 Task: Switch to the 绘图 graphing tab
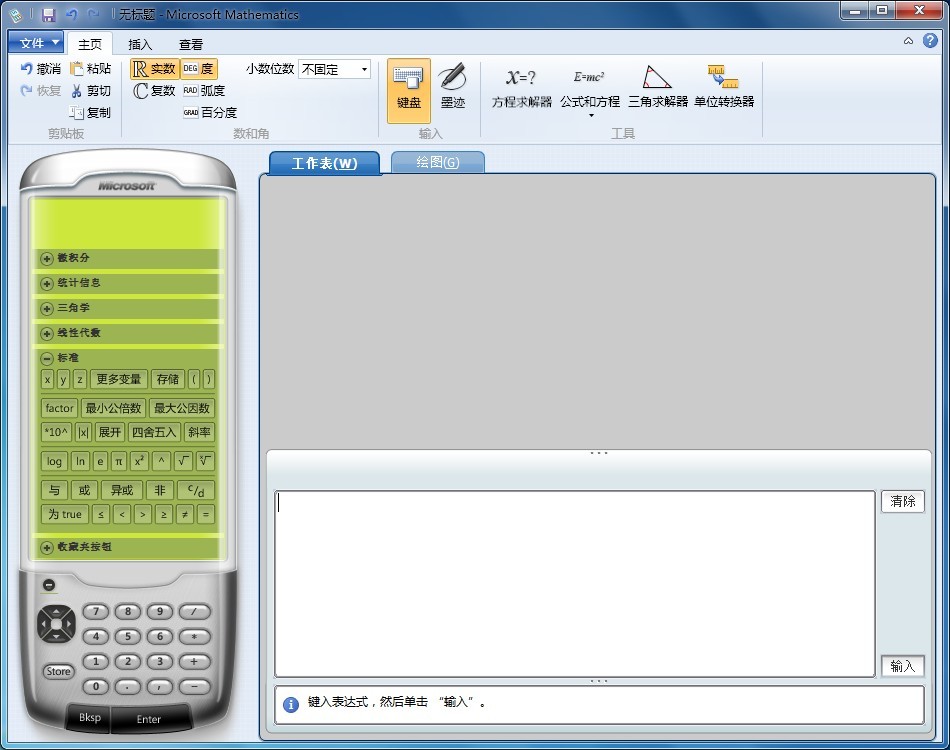(x=437, y=162)
